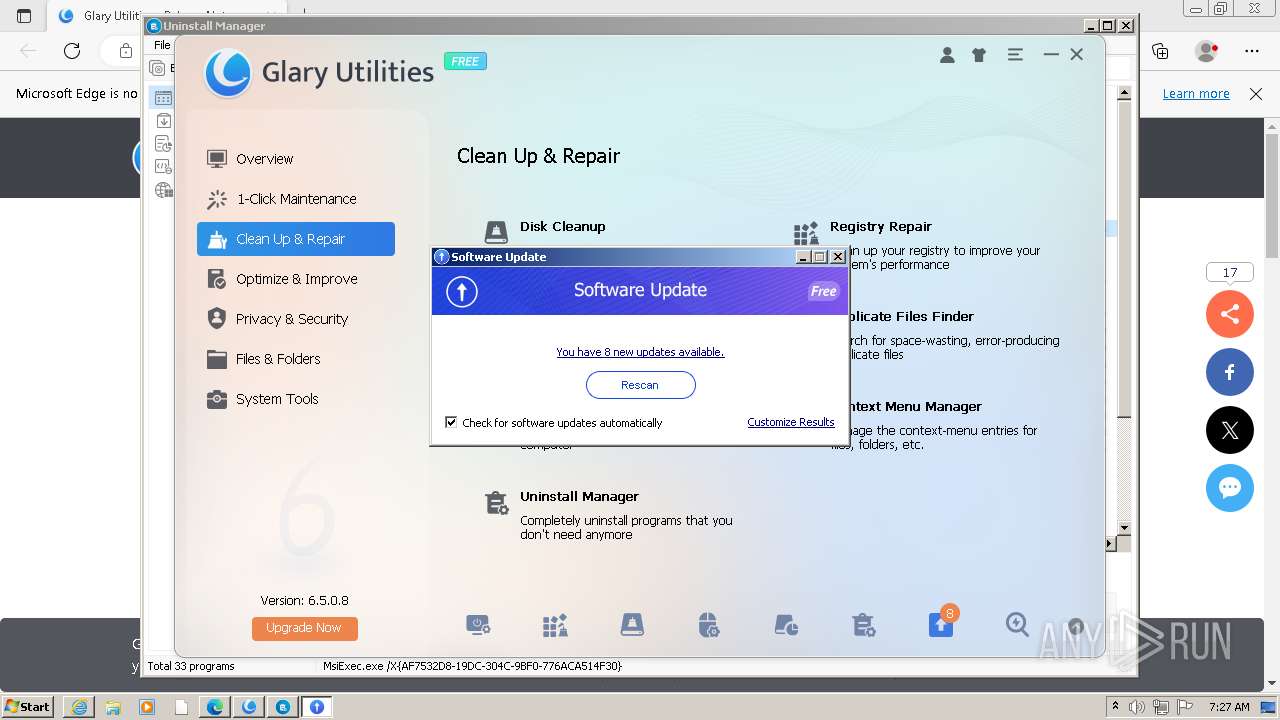1280x720 pixels.
Task: Click the Edge refresh page icon
Action: coord(72,51)
